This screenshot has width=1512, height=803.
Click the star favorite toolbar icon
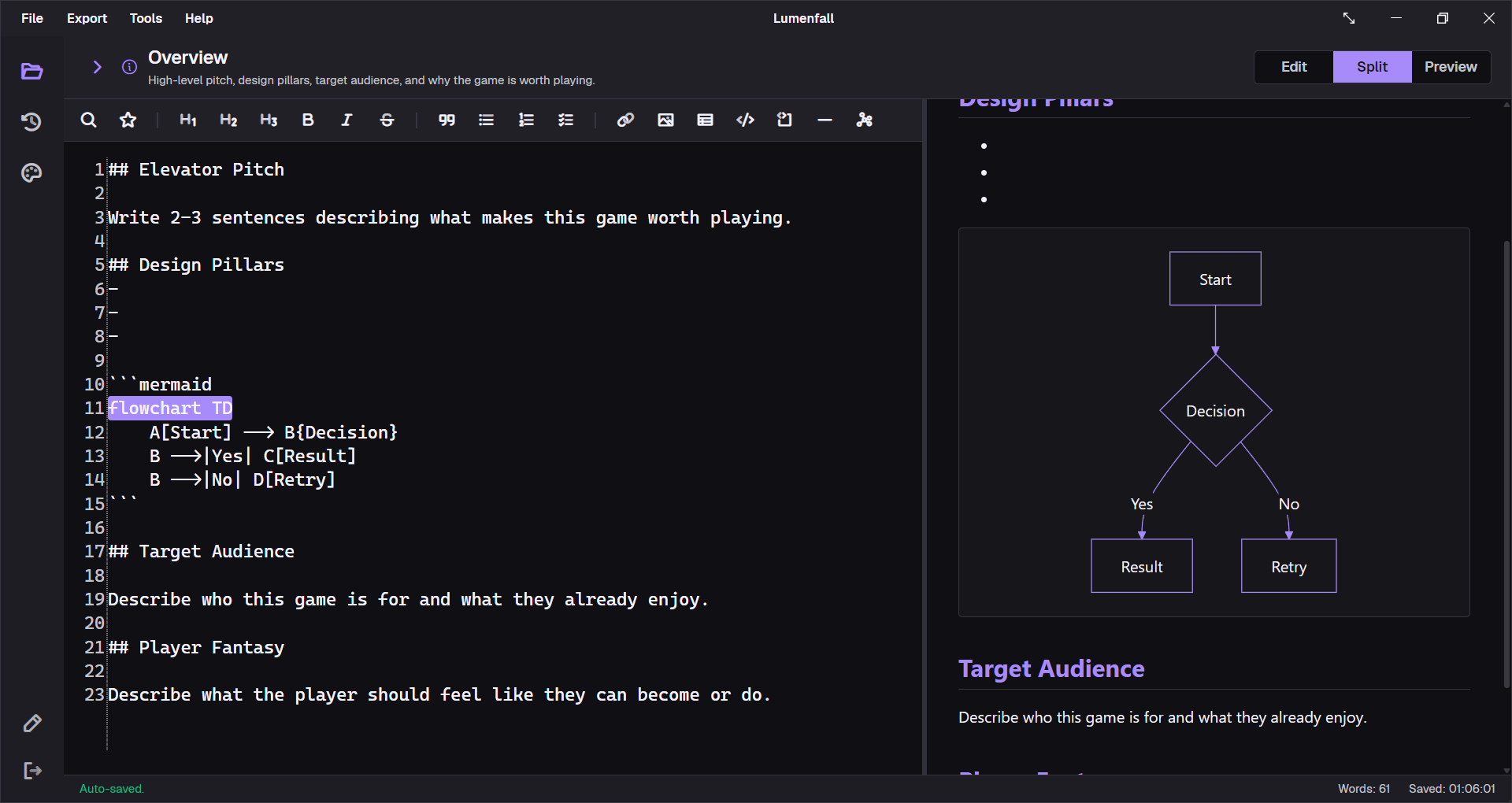[x=128, y=120]
